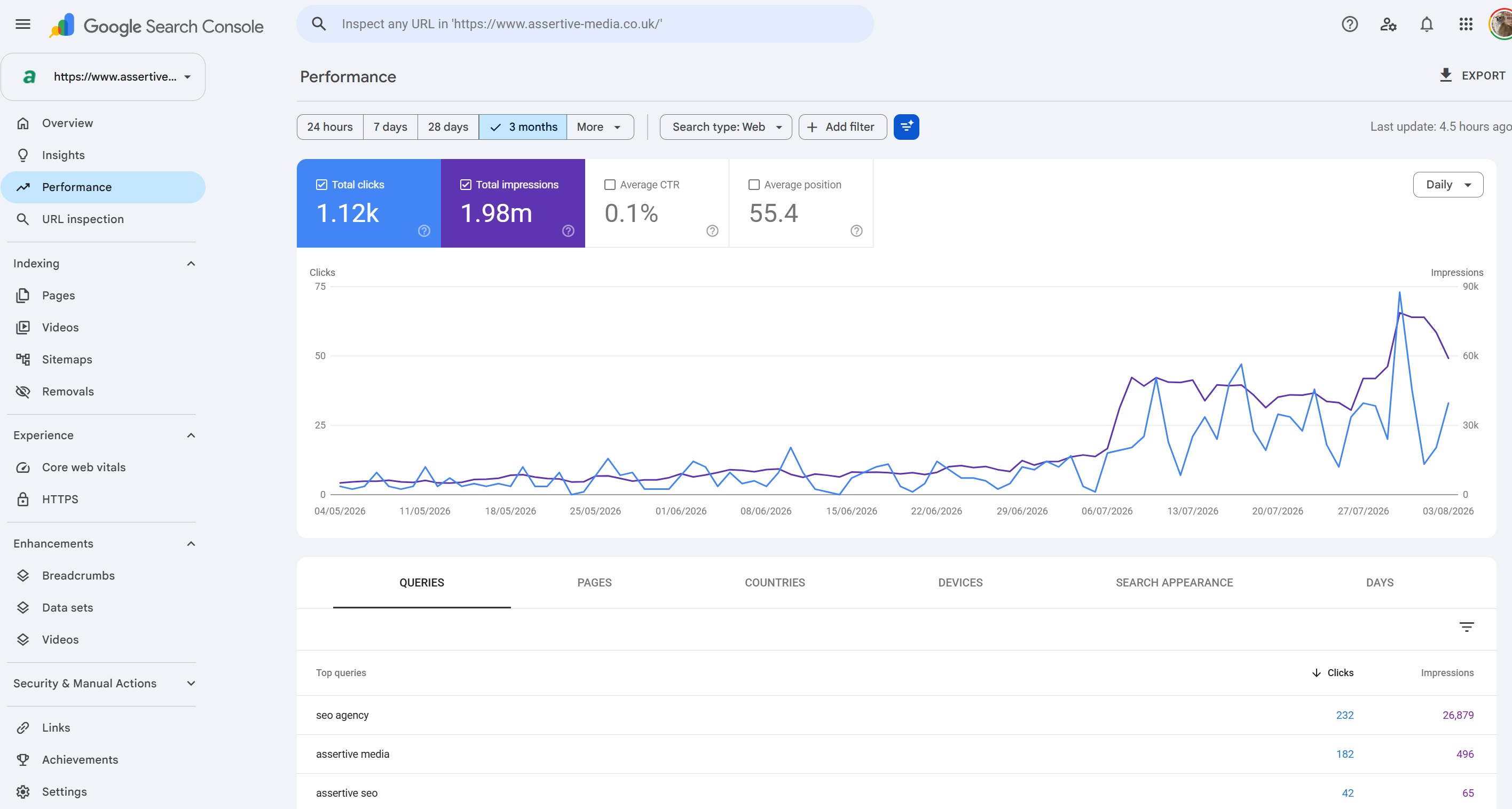Switch to the Pages tab
The height and width of the screenshot is (809, 1512).
click(x=594, y=583)
